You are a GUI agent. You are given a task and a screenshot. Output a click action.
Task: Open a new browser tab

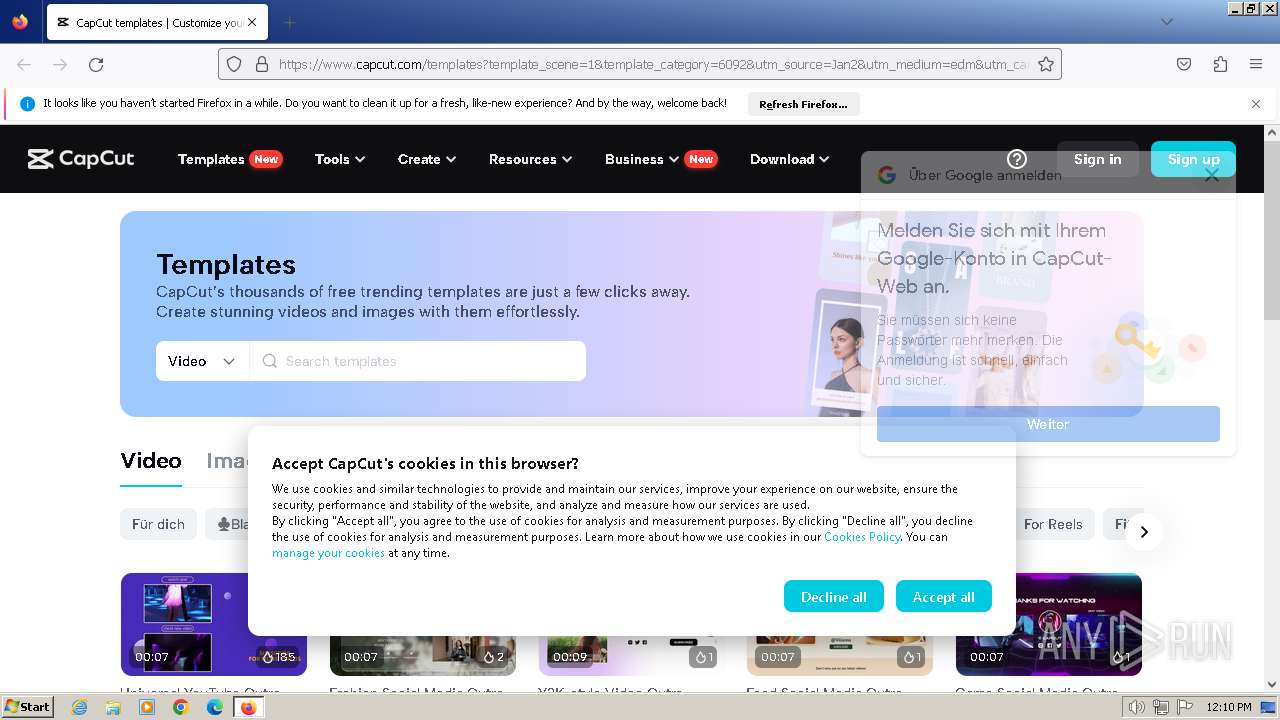click(289, 22)
